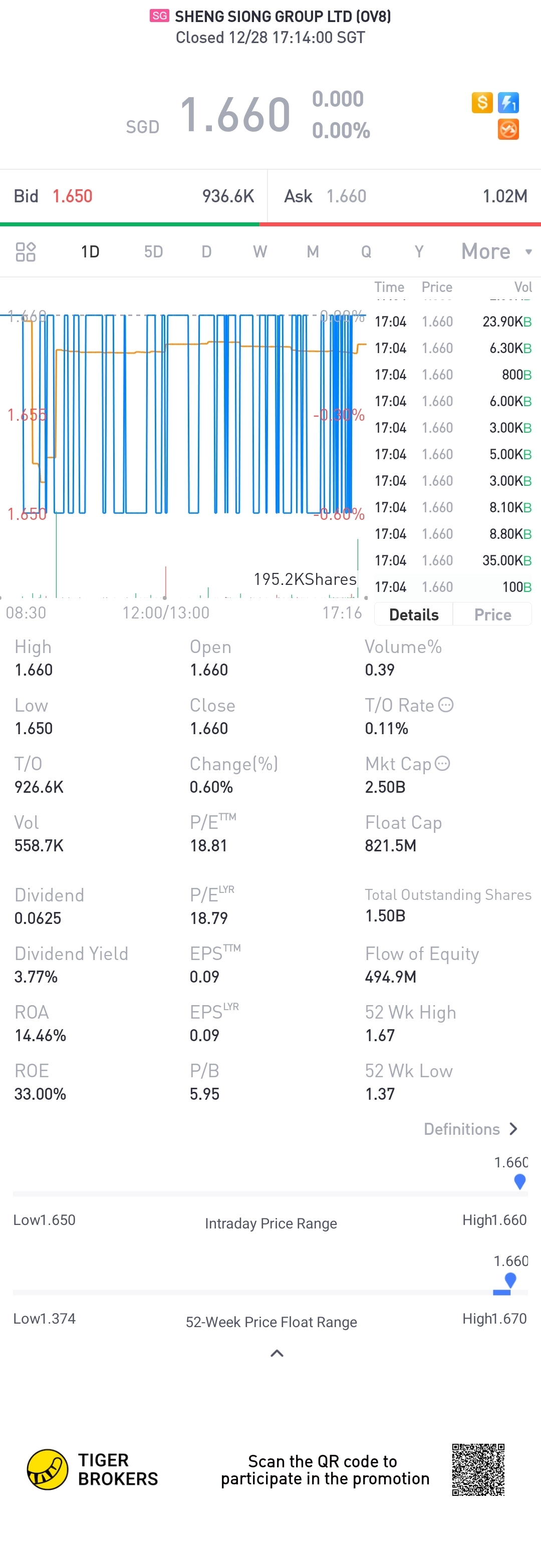Tap the Tiger Brokers logo
The height and width of the screenshot is (1568, 541).
coord(93,1469)
